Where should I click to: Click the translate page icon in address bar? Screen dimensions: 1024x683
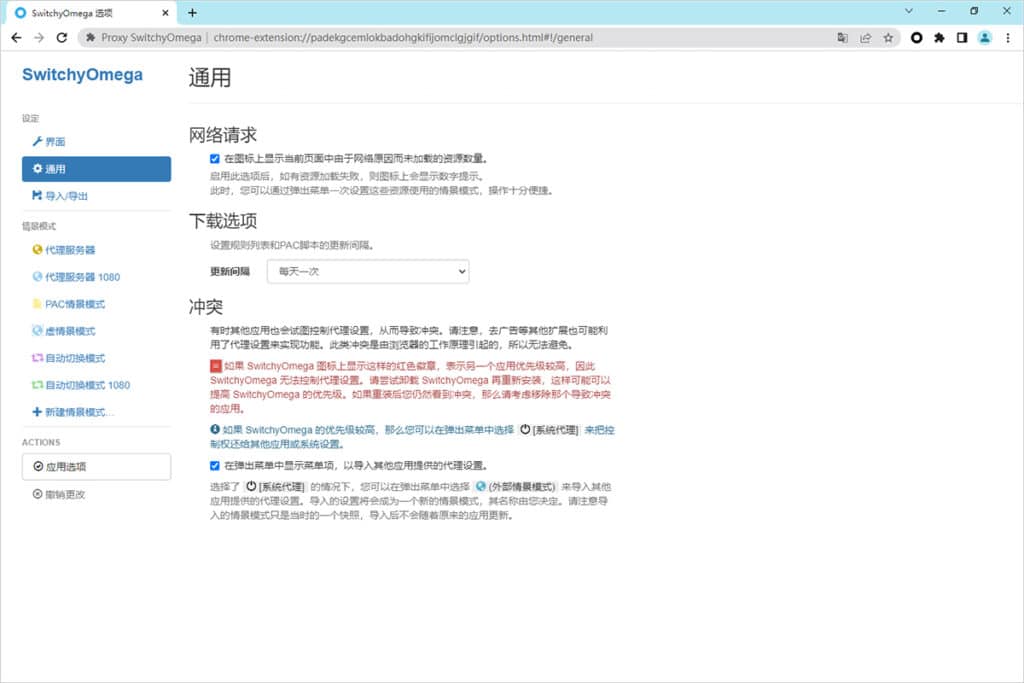tap(842, 38)
